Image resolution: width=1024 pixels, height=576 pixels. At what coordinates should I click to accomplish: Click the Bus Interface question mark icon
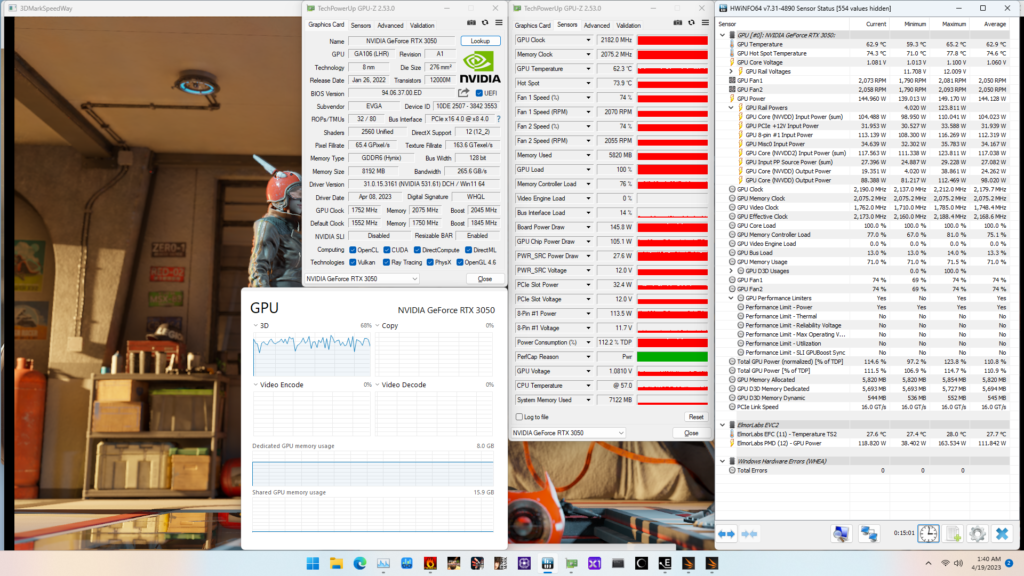[499, 119]
